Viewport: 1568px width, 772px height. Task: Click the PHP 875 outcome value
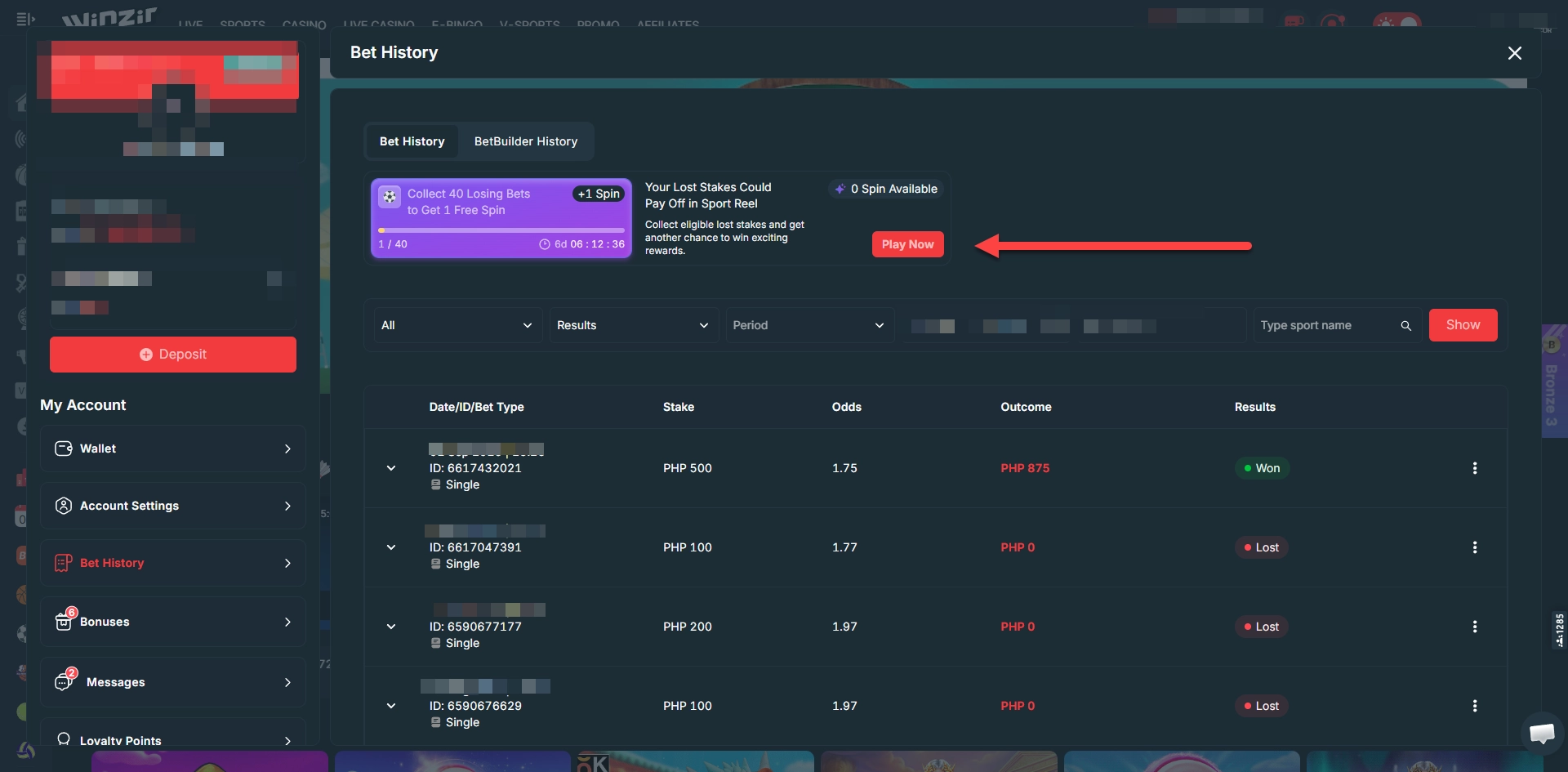coord(1025,468)
